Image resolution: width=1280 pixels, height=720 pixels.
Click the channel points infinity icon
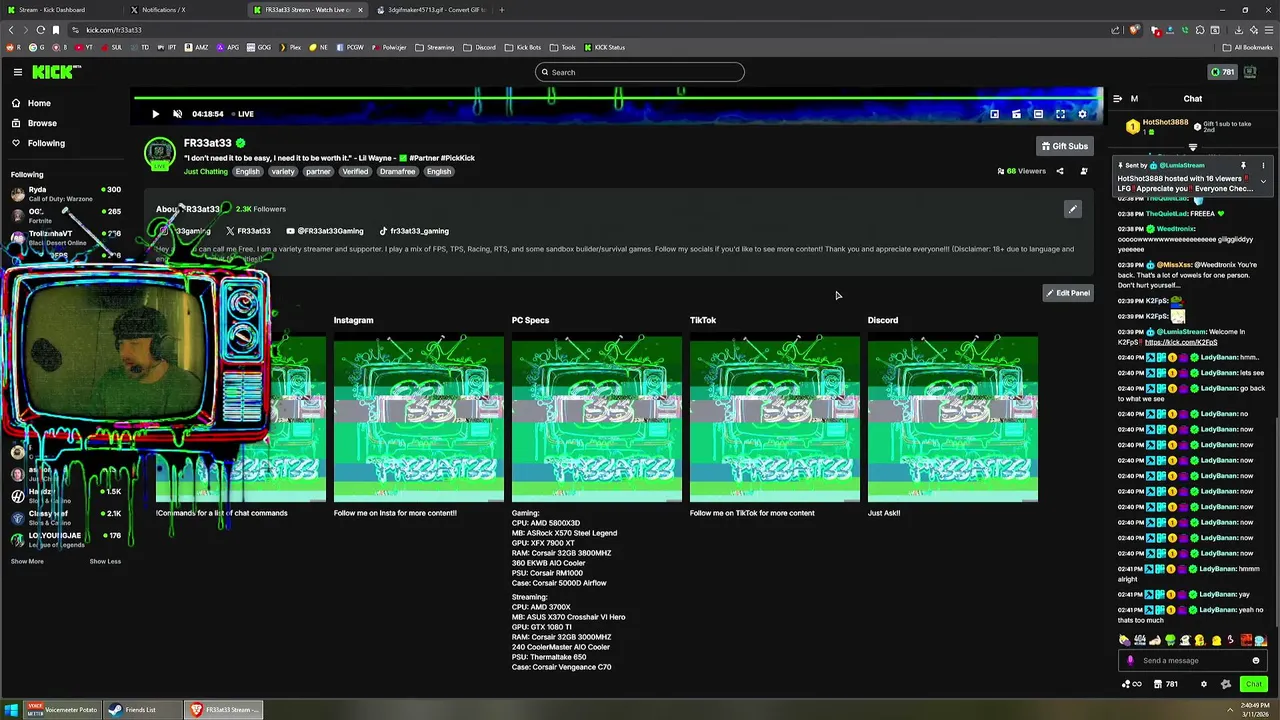coord(1132,684)
